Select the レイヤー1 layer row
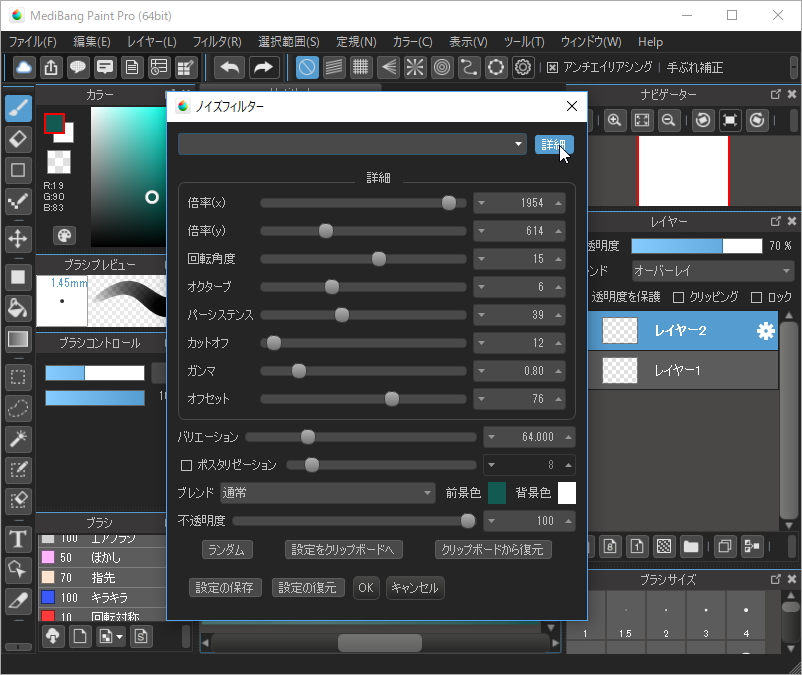 tap(683, 370)
